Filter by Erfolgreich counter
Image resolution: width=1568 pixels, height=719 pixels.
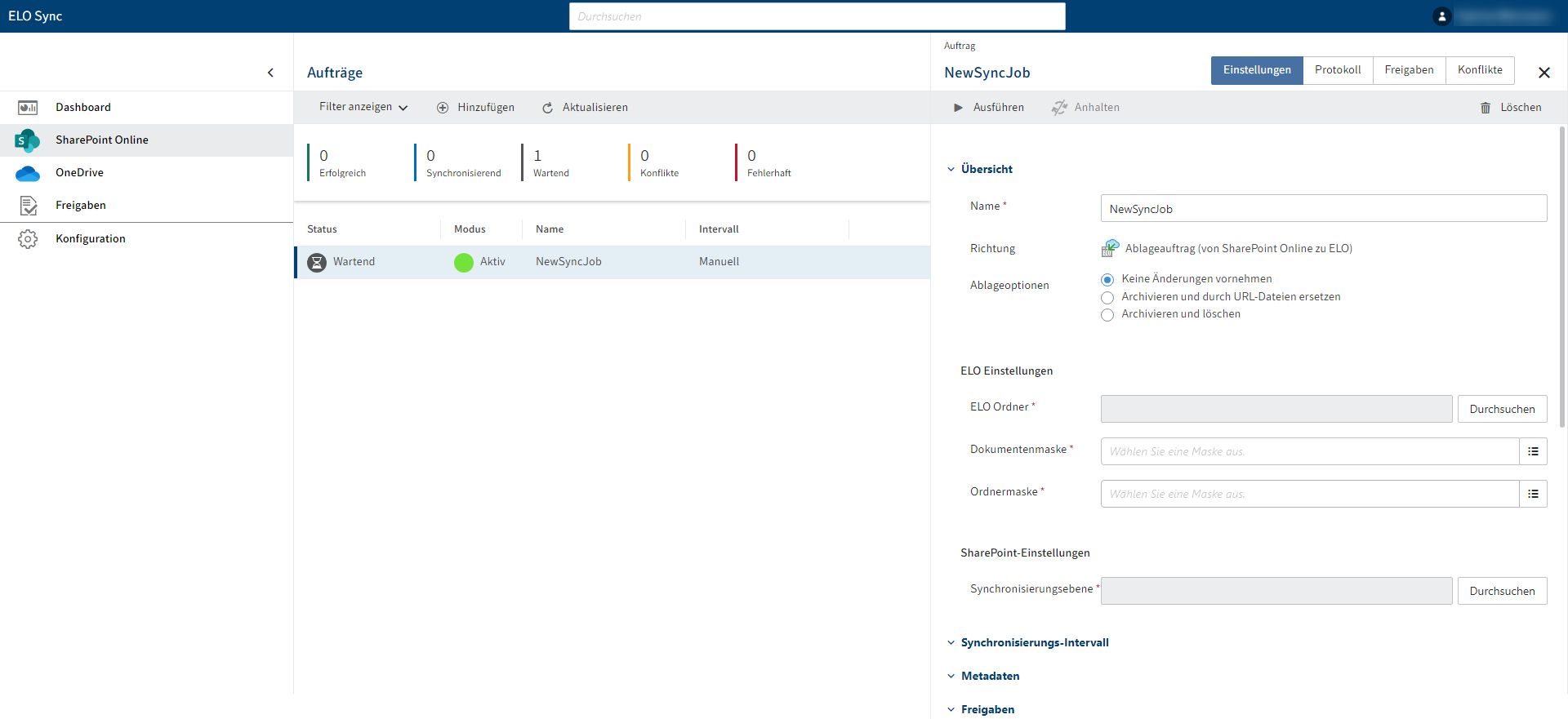click(x=343, y=162)
